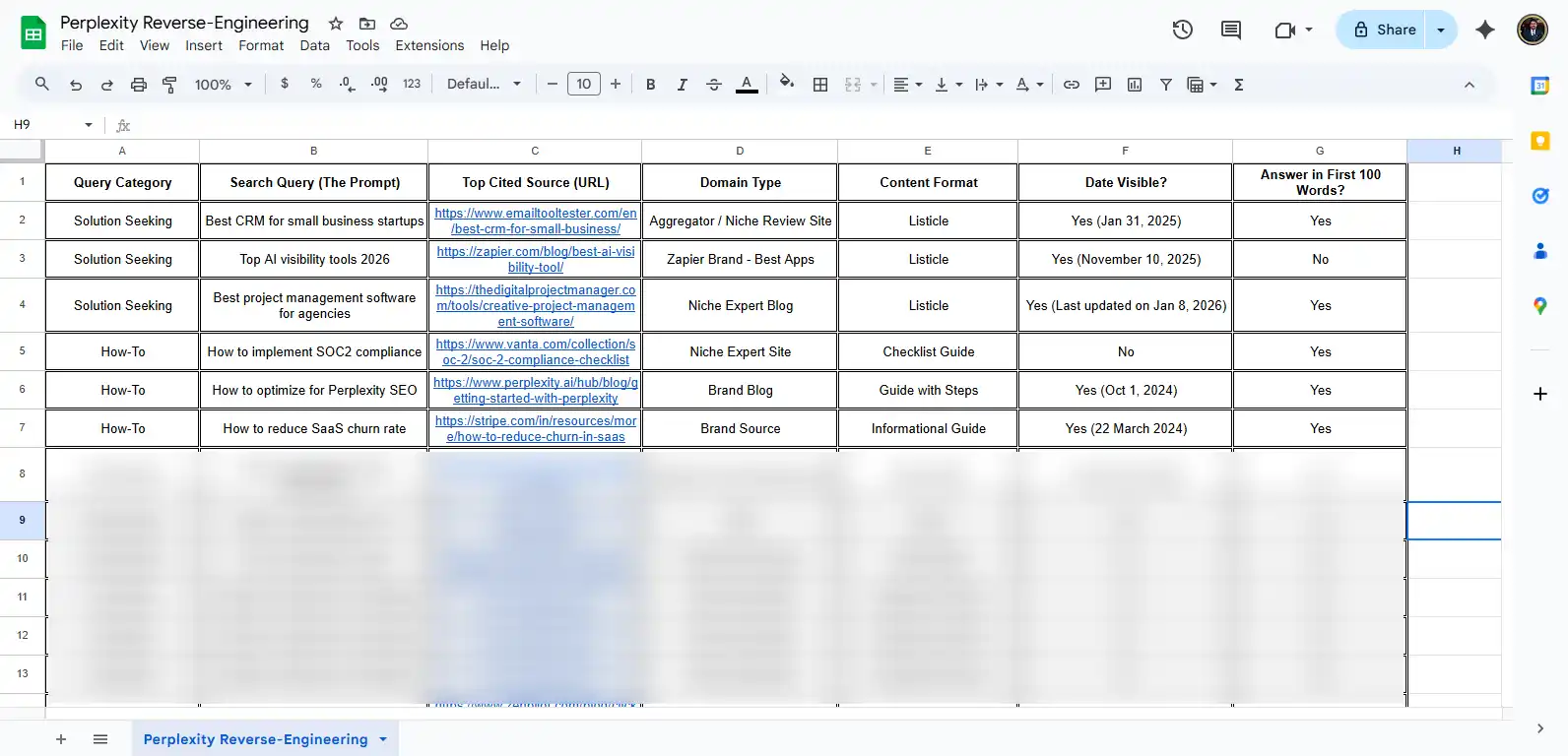The image size is (1568, 756).
Task: Open the Format menu
Action: (261, 45)
